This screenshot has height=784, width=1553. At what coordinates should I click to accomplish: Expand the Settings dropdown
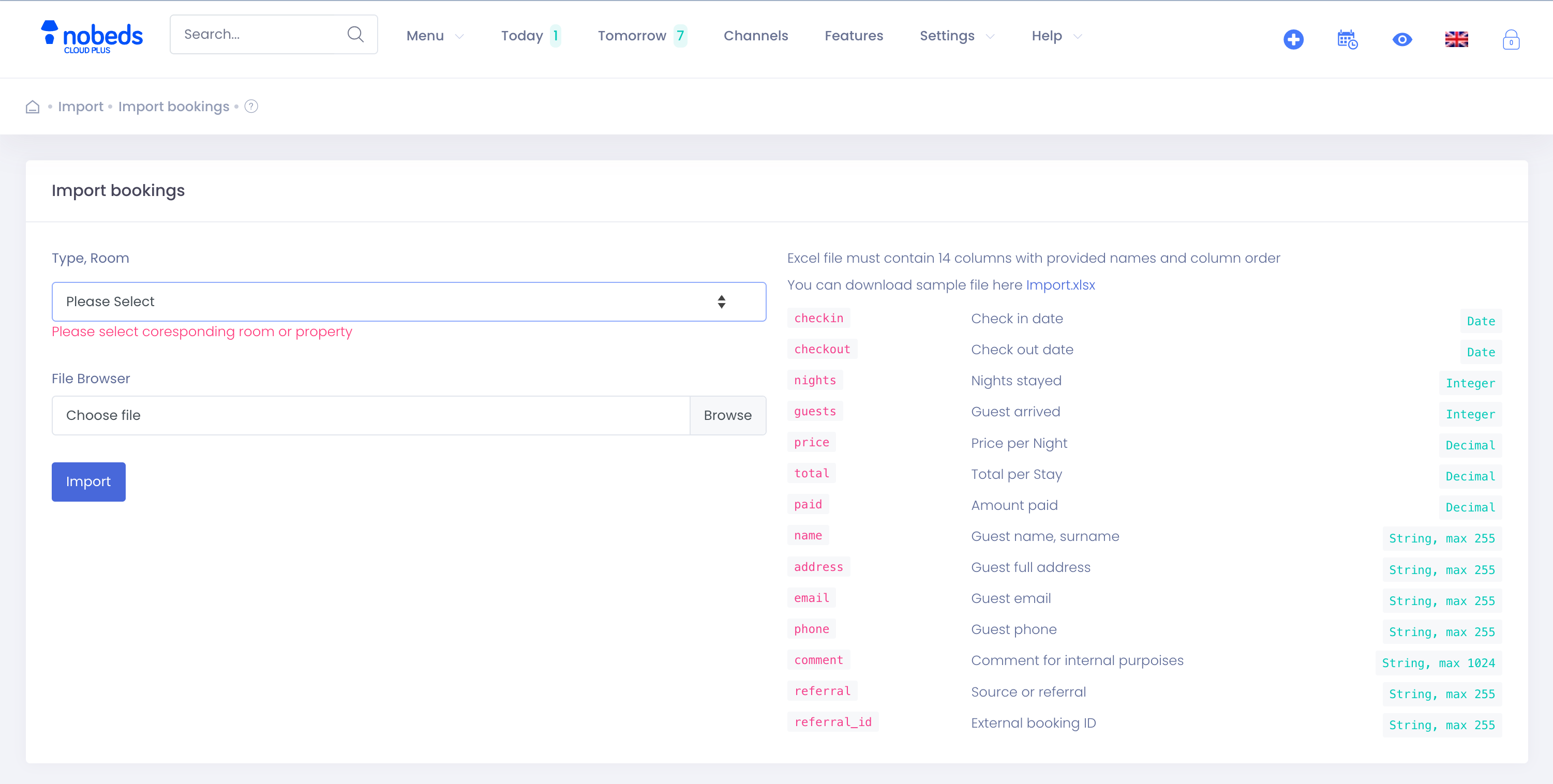pyautogui.click(x=956, y=36)
